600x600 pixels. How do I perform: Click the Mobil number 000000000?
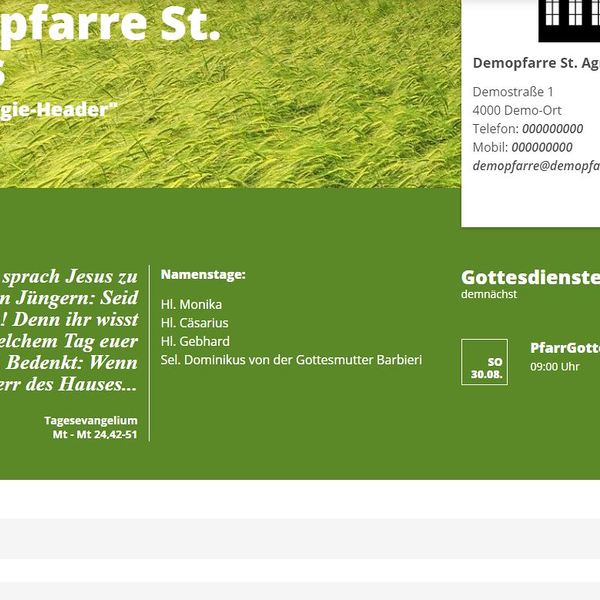[542, 147]
